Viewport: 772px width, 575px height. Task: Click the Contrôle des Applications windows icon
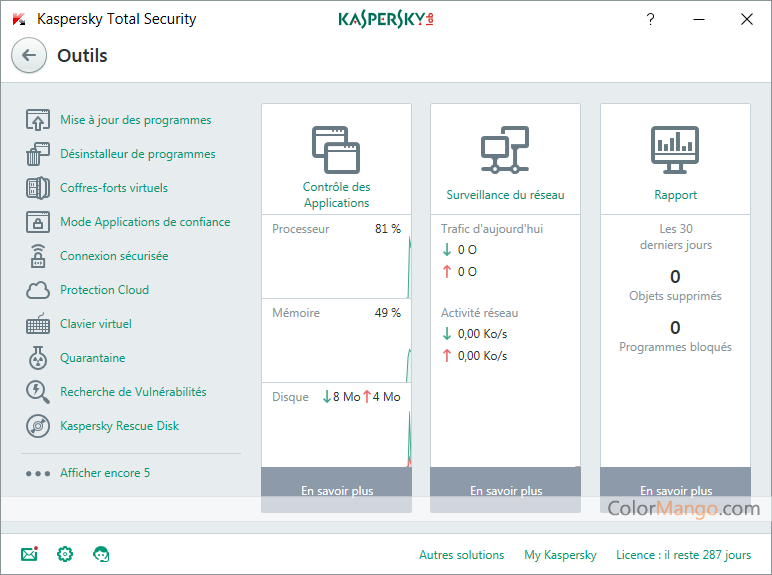336,150
